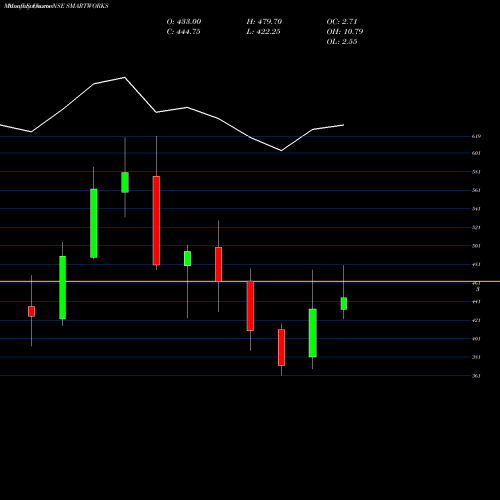This screenshot has height=500, width=500.
Task: Click the 619 price axis label
Action: pyautogui.click(x=476, y=136)
